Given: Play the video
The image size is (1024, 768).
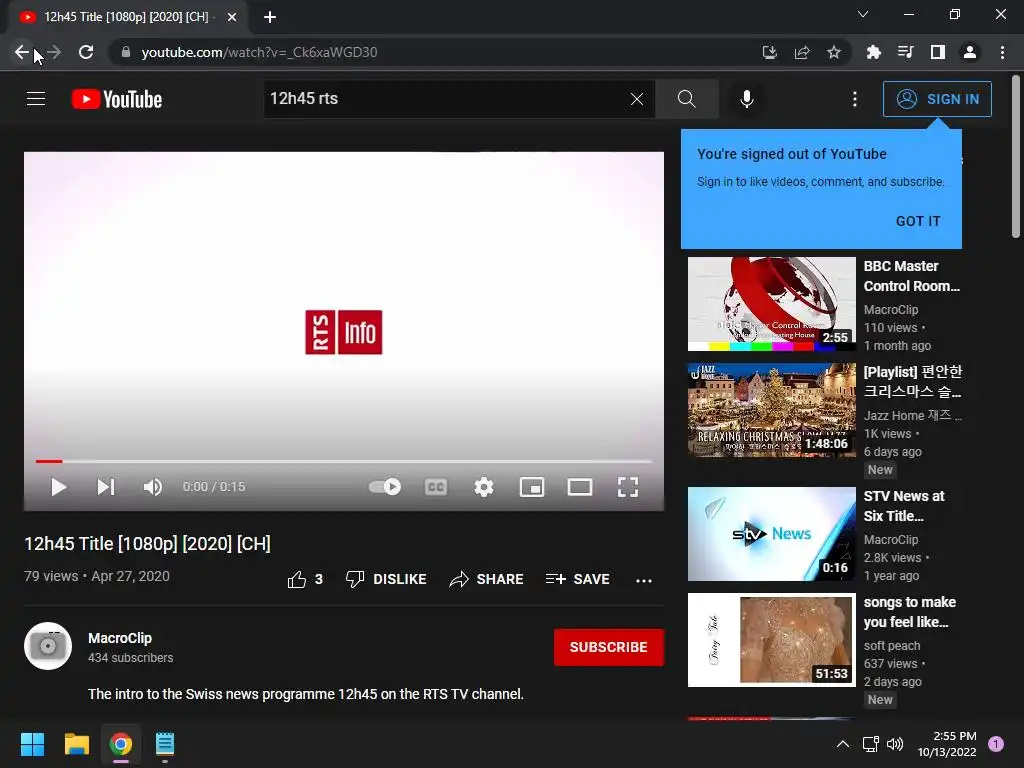Looking at the screenshot, I should click(x=59, y=487).
